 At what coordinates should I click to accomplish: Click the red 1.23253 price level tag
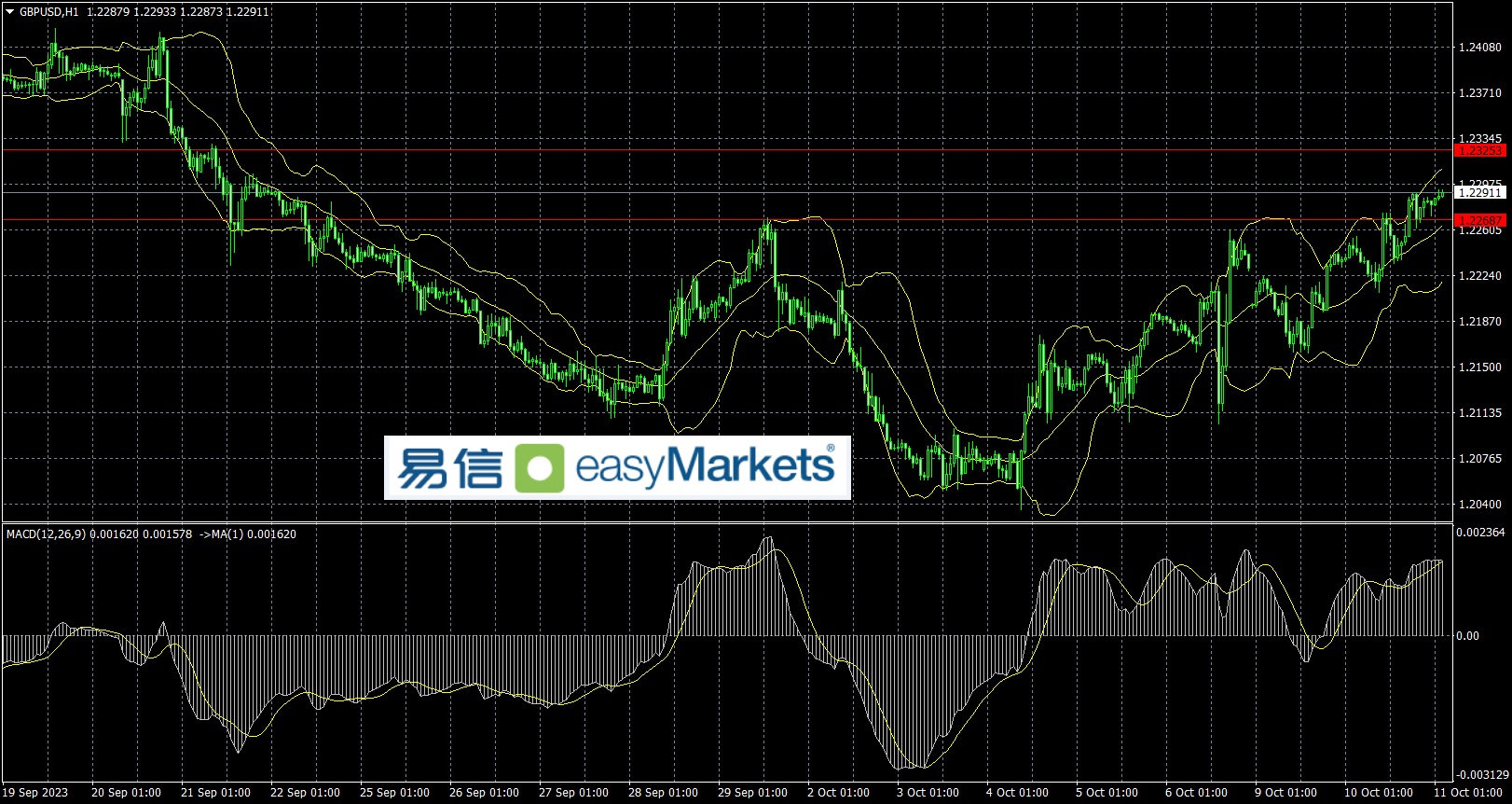1480,150
